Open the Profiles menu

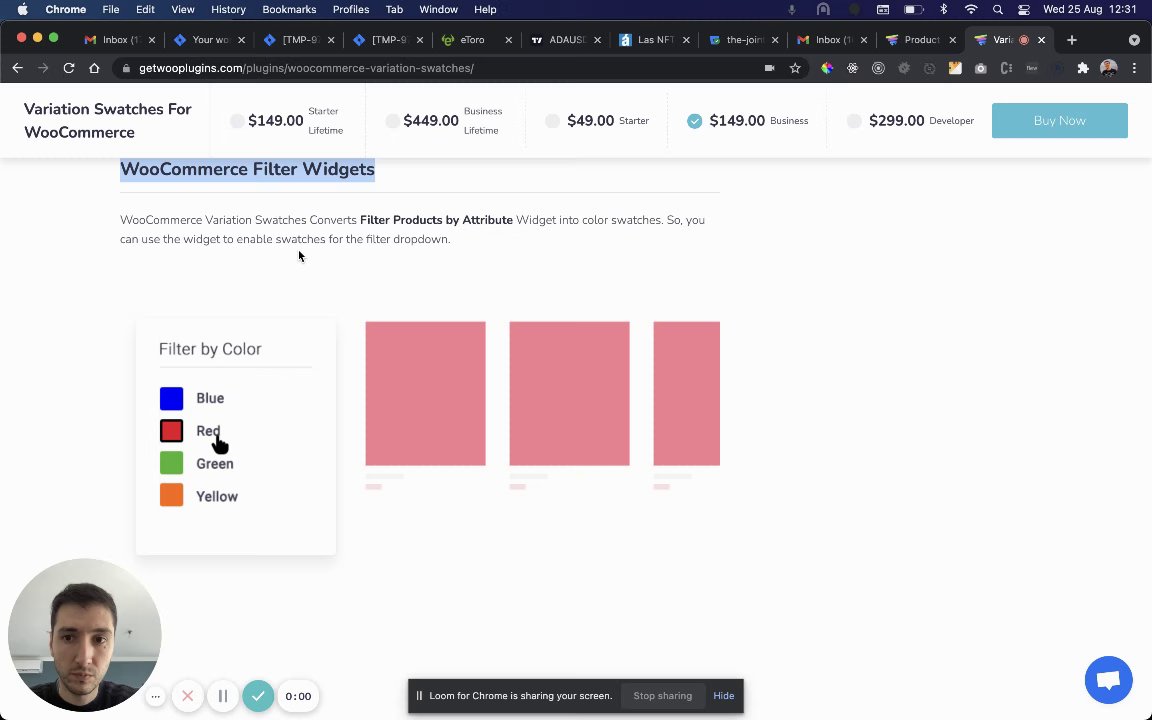(351, 10)
